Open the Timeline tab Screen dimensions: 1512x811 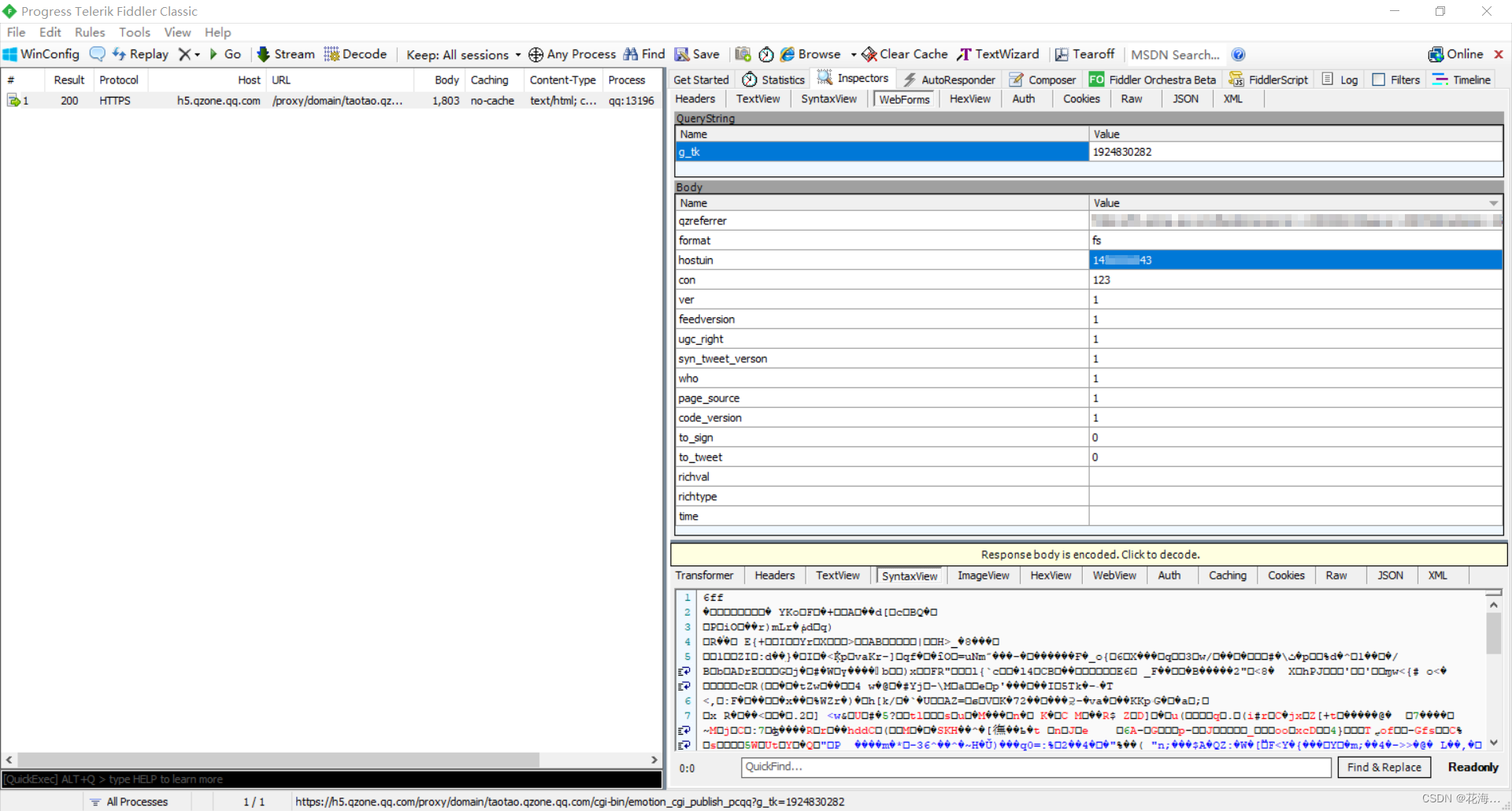tap(1462, 80)
